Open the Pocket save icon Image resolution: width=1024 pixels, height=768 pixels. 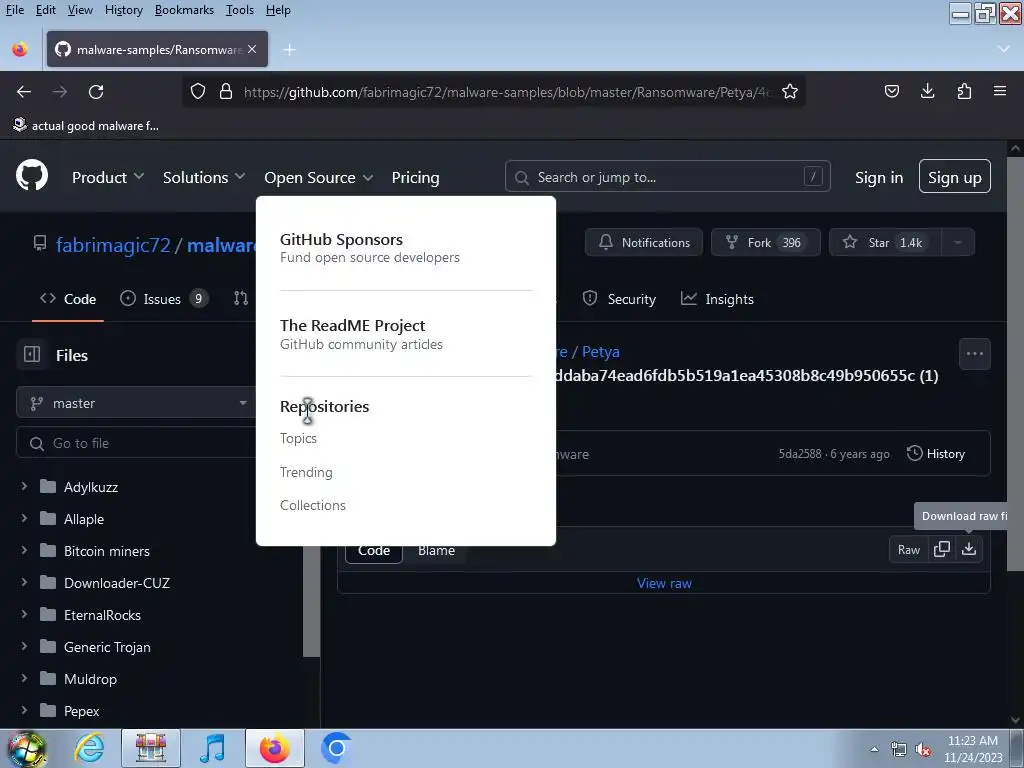[x=891, y=91]
